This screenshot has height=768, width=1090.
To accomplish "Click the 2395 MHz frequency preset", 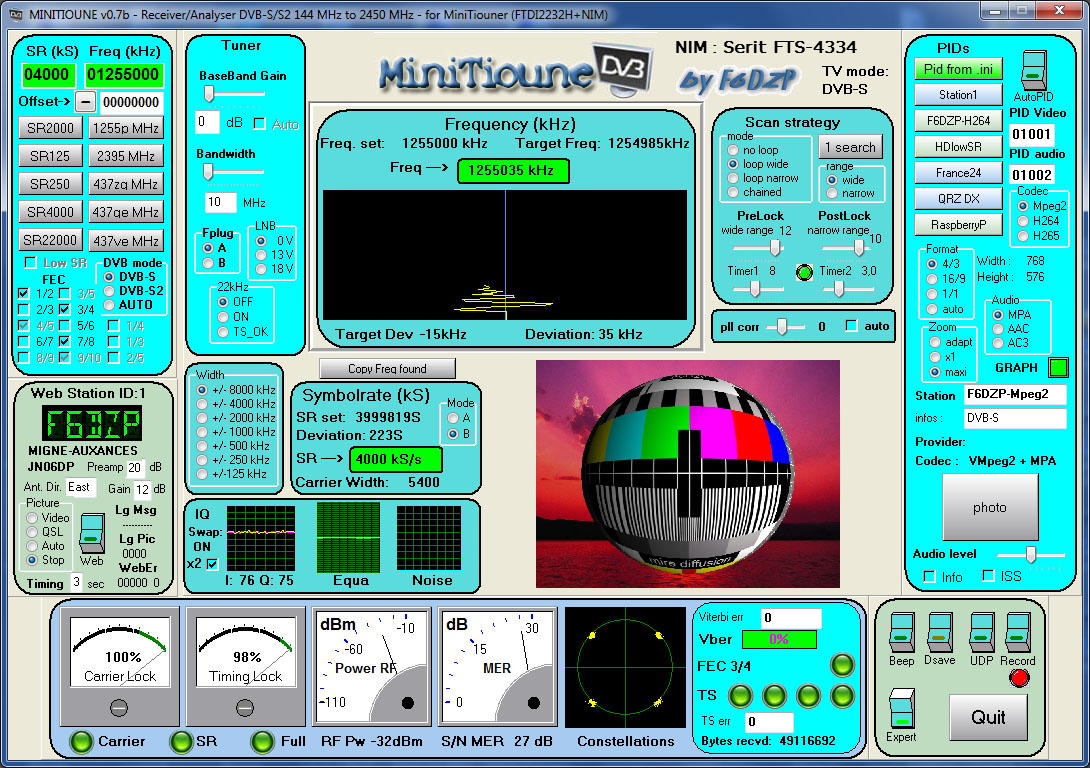I will [x=126, y=156].
